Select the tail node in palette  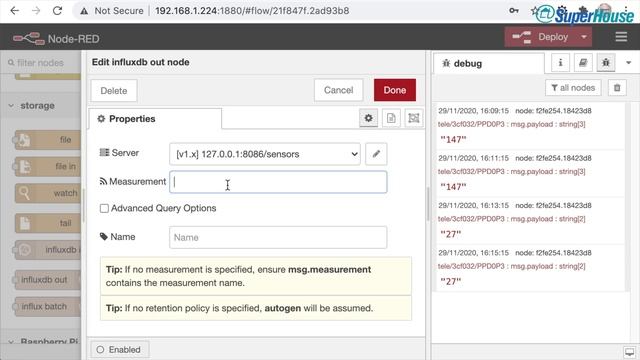48,223
